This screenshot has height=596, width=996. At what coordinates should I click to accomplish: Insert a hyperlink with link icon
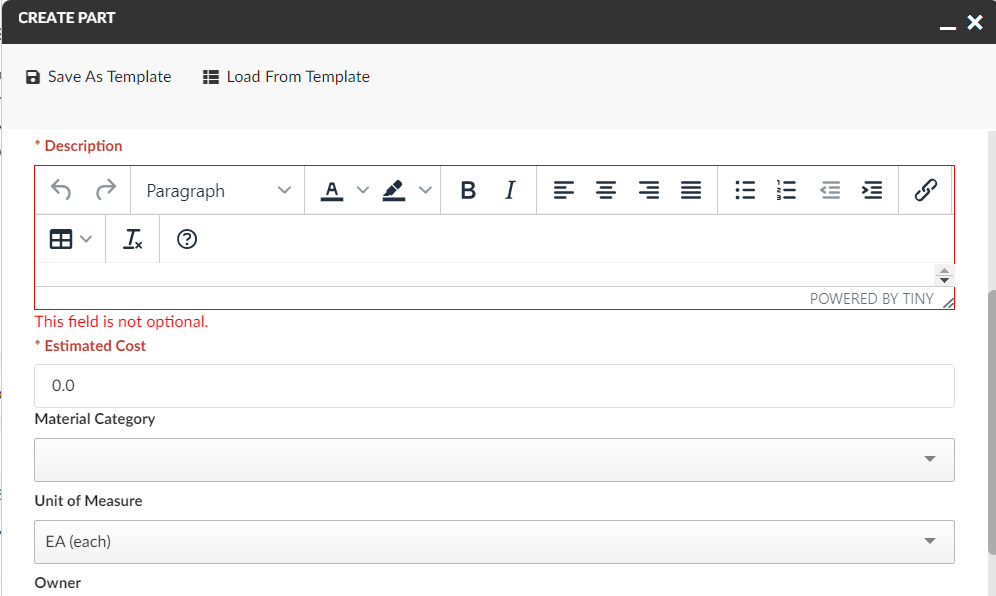pos(926,190)
